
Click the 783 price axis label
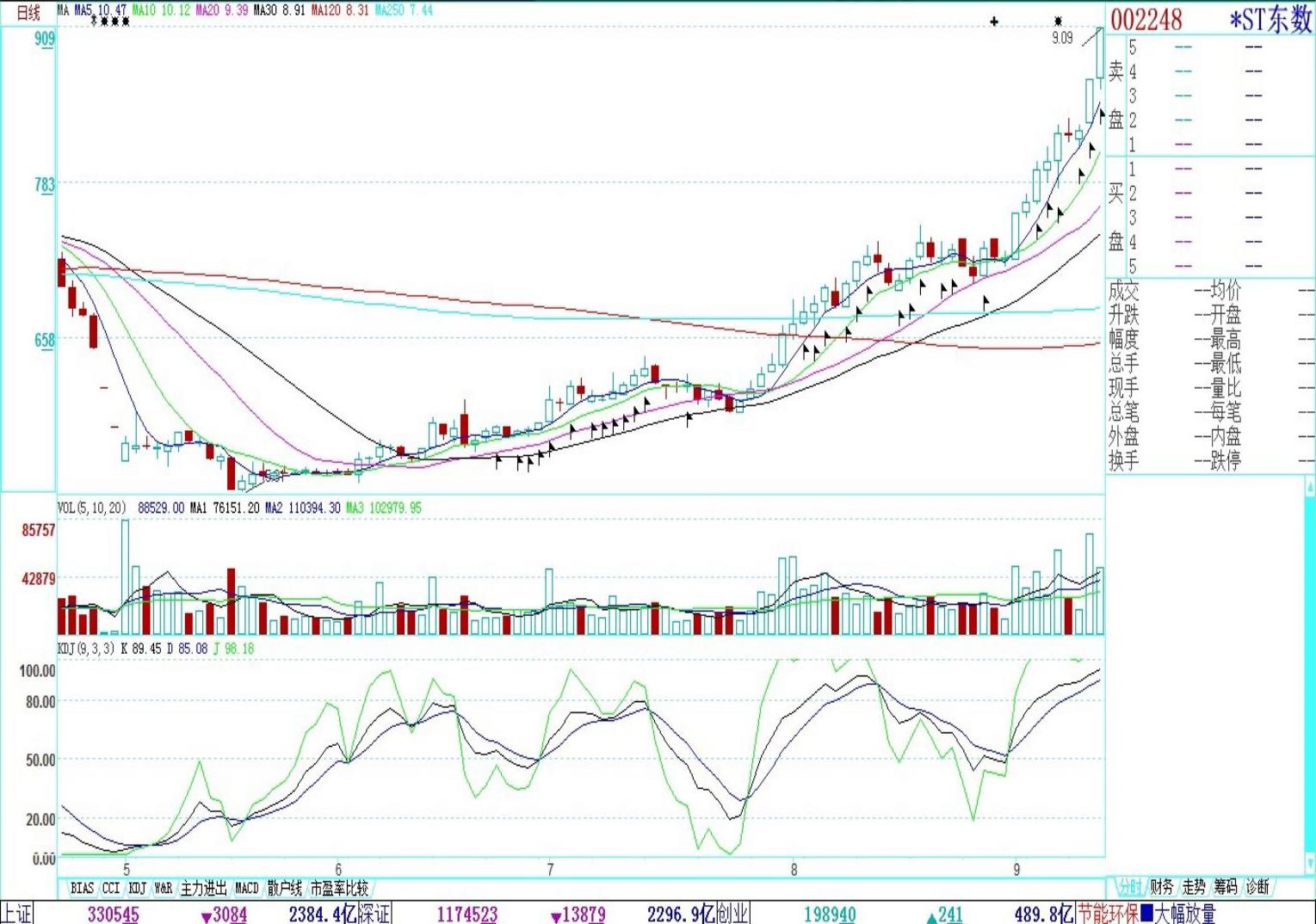[x=45, y=184]
